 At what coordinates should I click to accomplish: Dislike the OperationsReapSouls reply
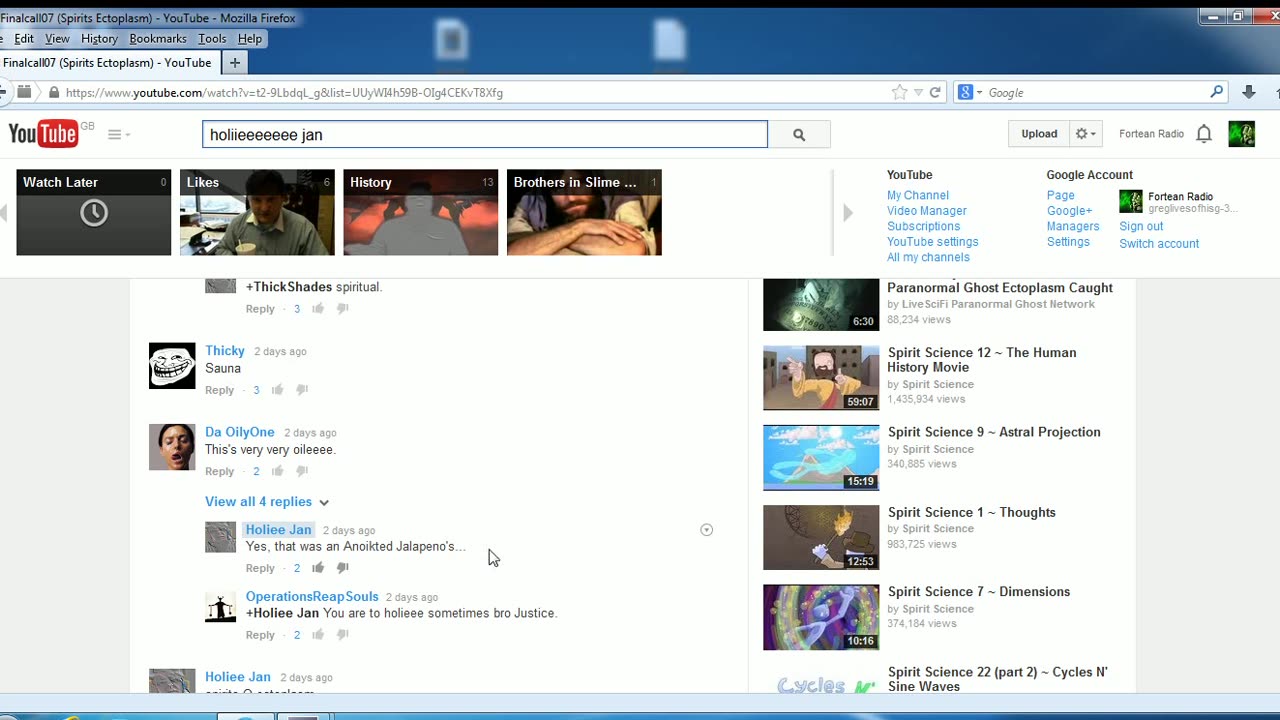pos(342,635)
